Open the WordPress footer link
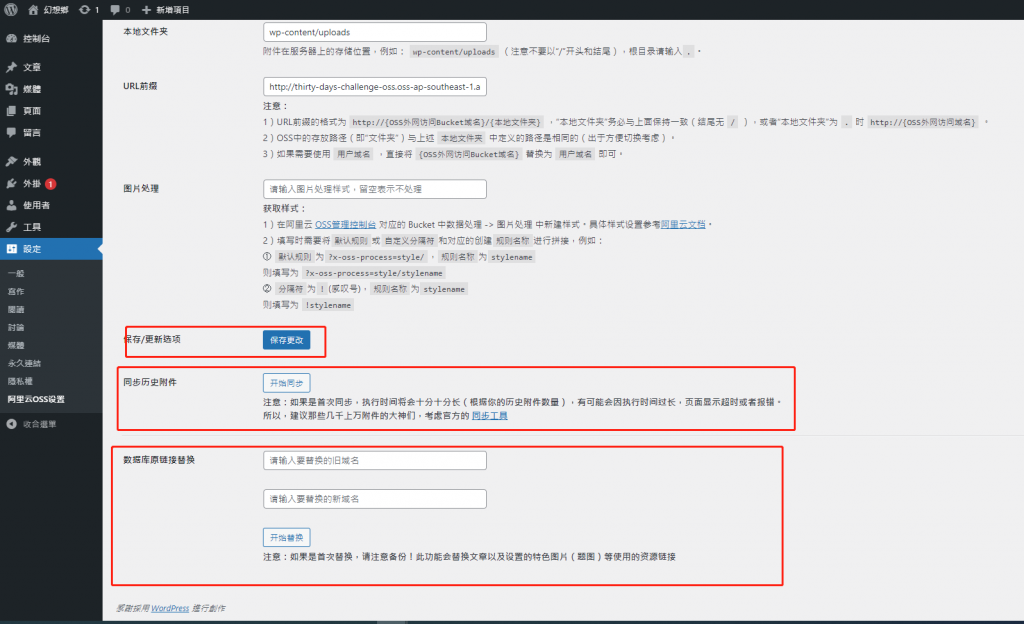Screen dimensions: 1024x624 (x=170, y=608)
